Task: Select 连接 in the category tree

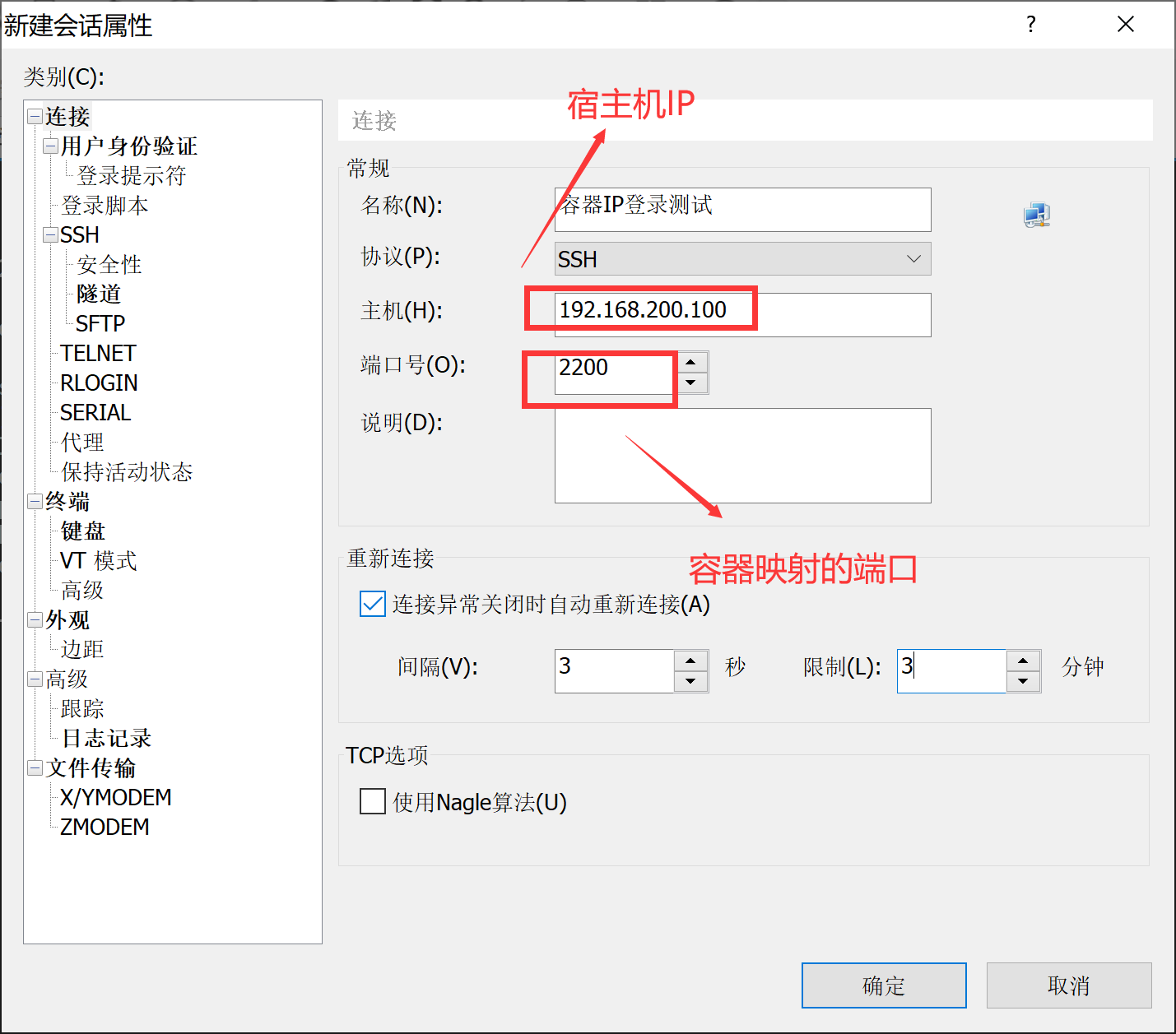Action: [67, 117]
